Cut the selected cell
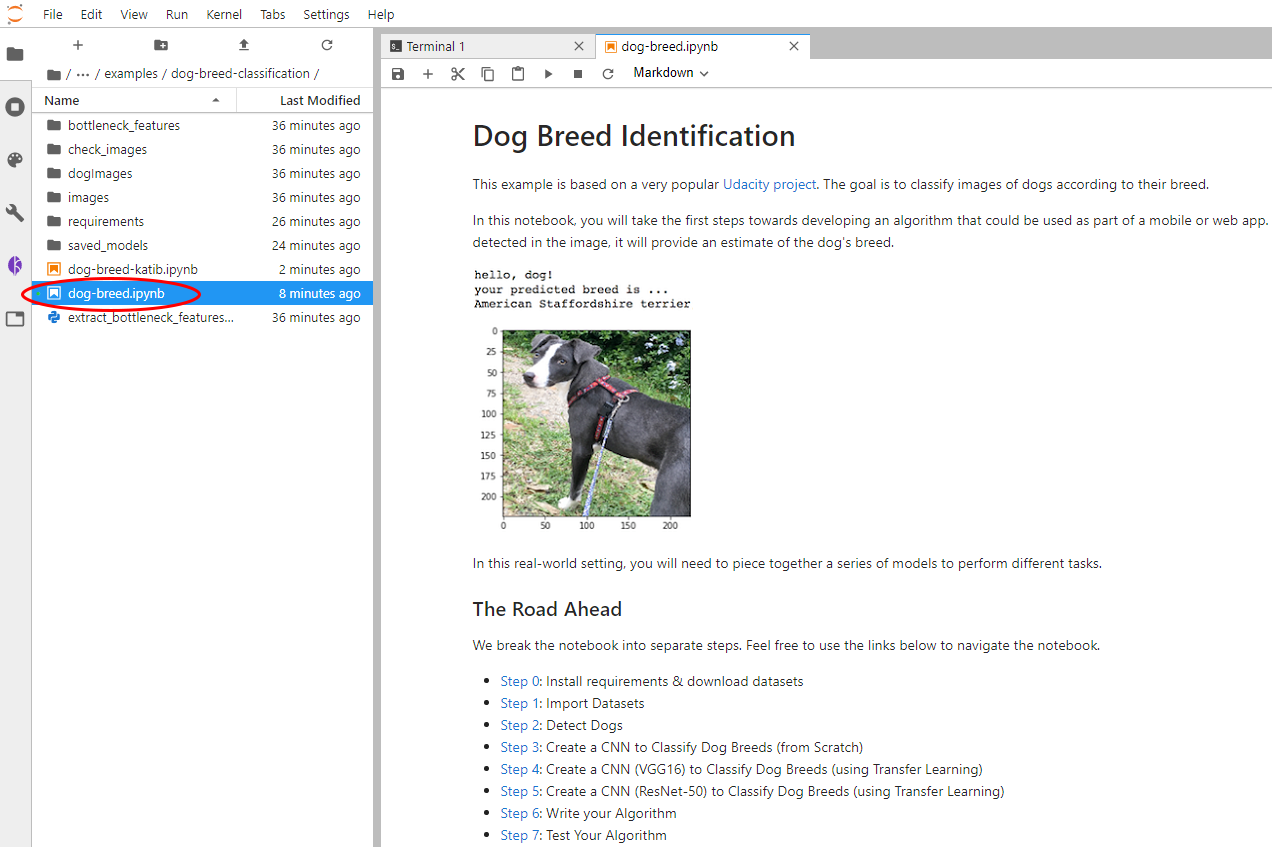This screenshot has width=1272, height=847. pos(458,74)
